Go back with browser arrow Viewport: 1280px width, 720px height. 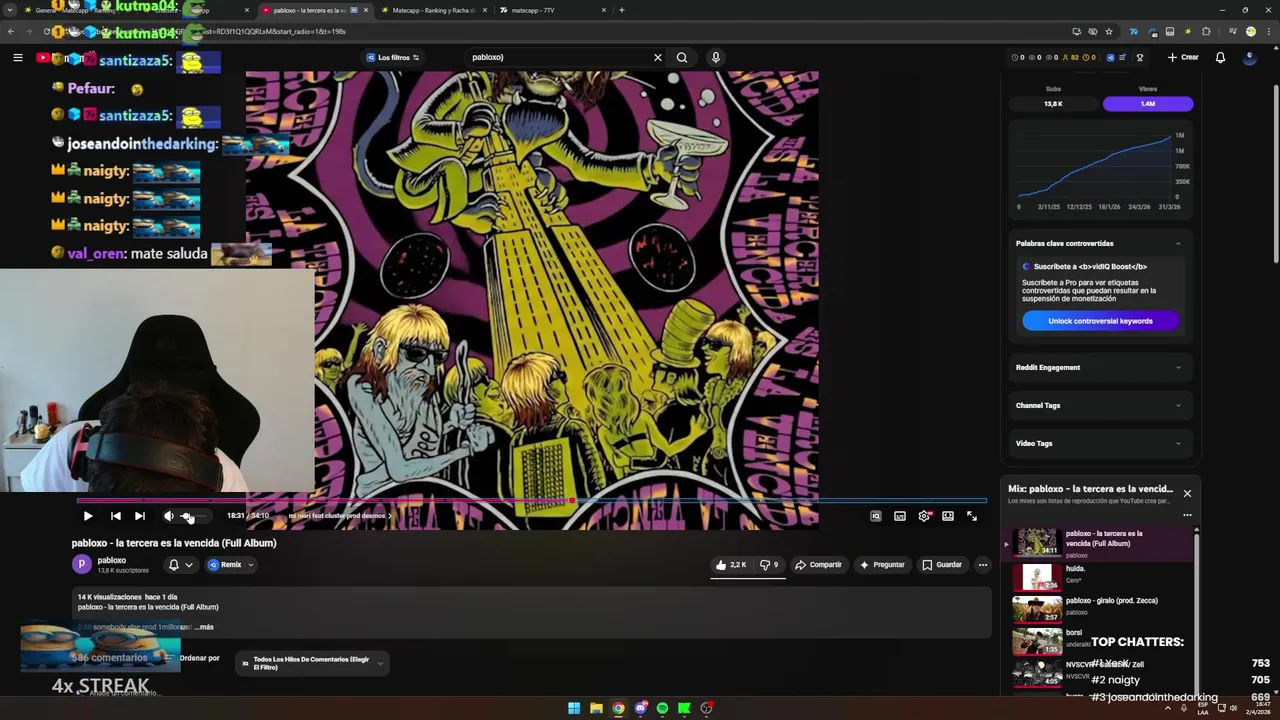pyautogui.click(x=11, y=31)
